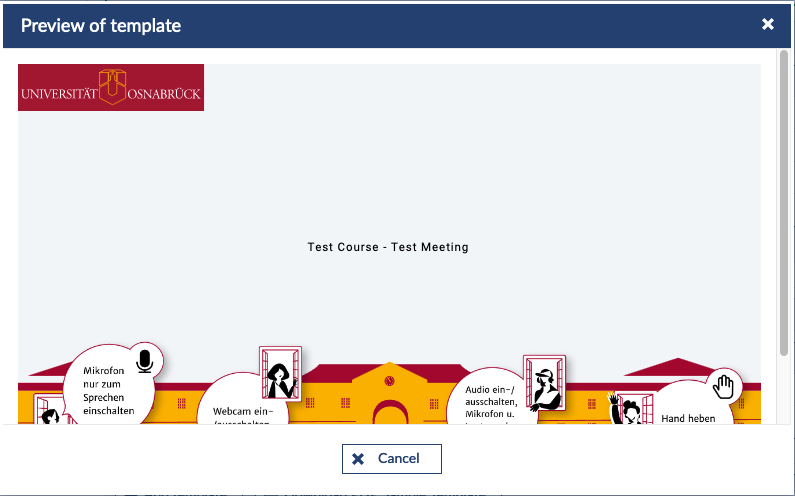Click the 'Test Course - Test Meeting' title text
The height and width of the screenshot is (496, 795).
(x=388, y=247)
